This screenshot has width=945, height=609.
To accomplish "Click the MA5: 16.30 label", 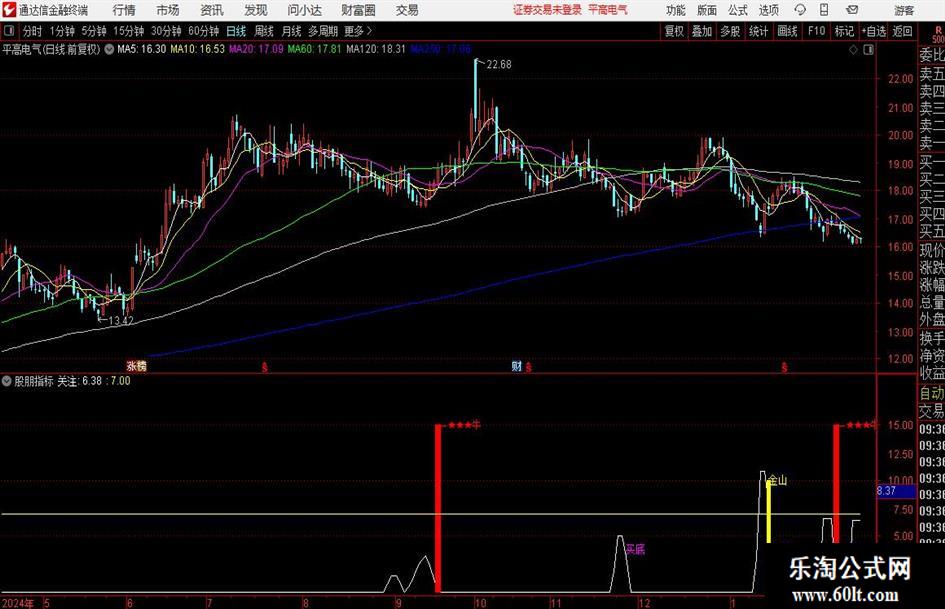I will tap(142, 49).
